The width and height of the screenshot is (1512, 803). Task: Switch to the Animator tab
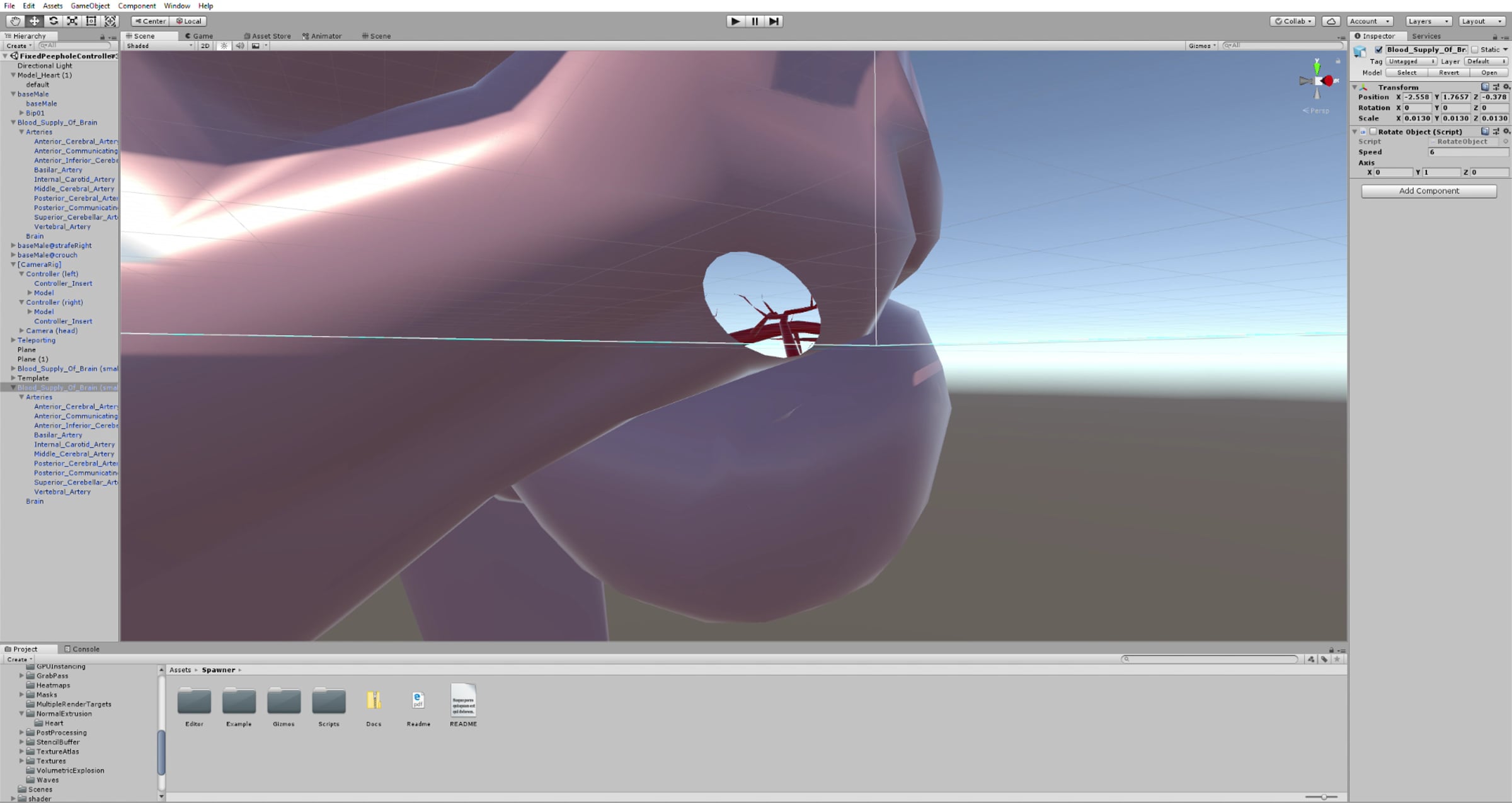[323, 36]
